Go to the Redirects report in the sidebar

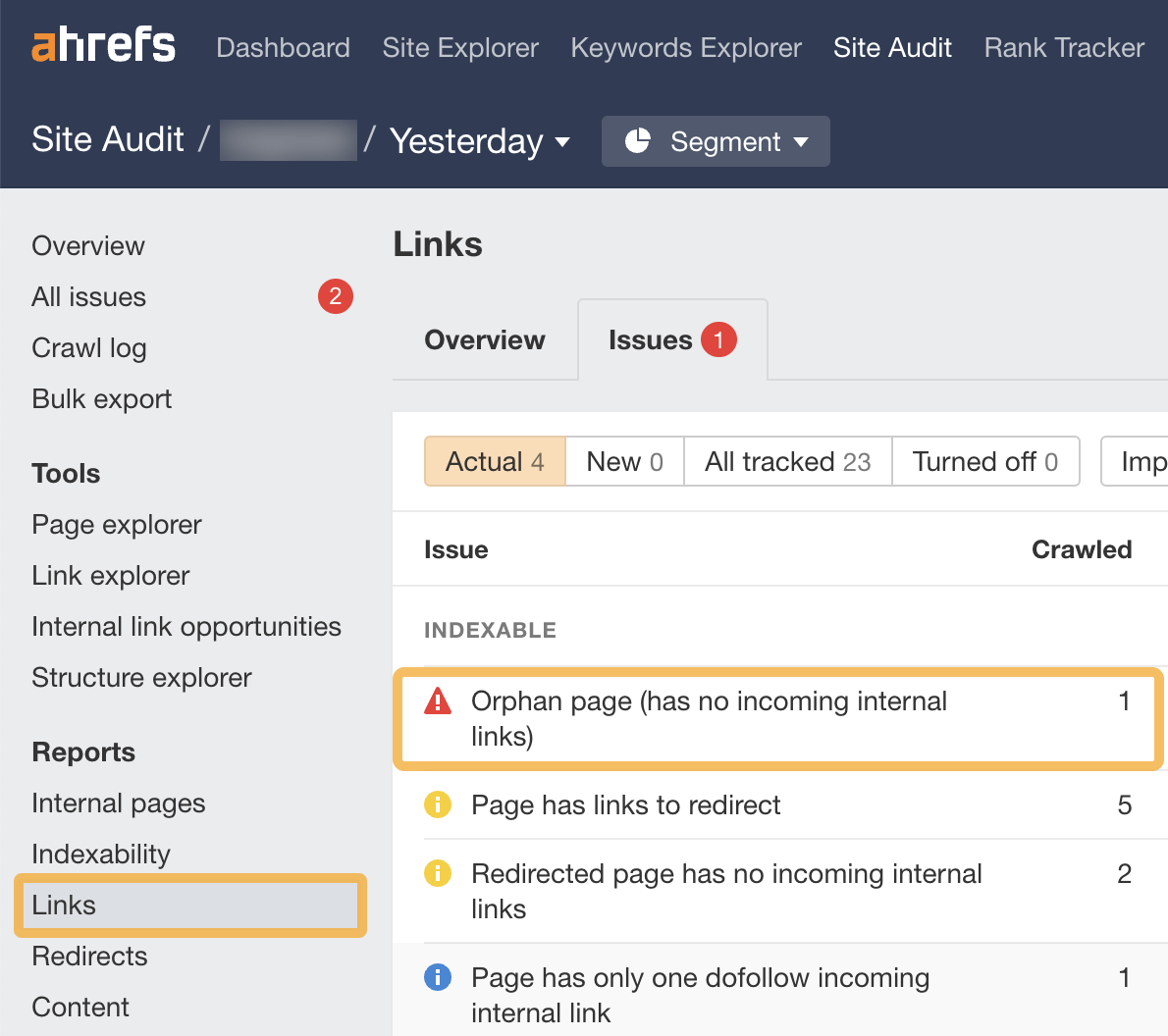click(x=89, y=956)
